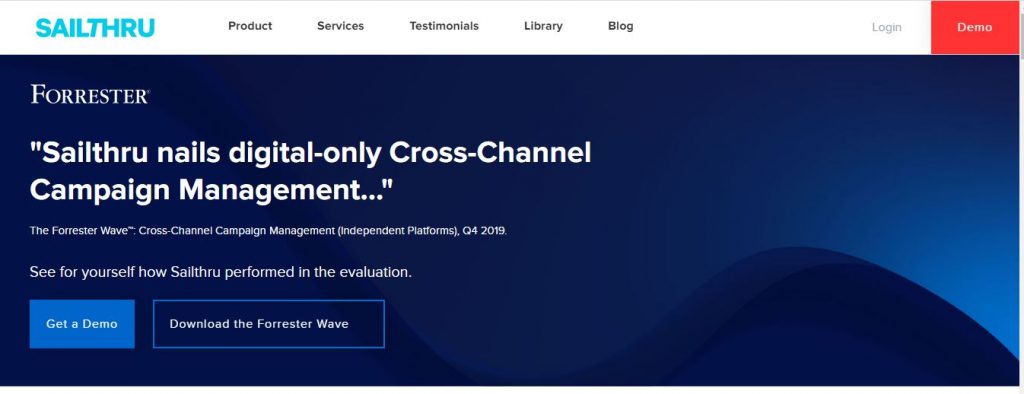Click The Forrester Wave Q4 2019 citation text
The image size is (1024, 394).
[x=268, y=231]
